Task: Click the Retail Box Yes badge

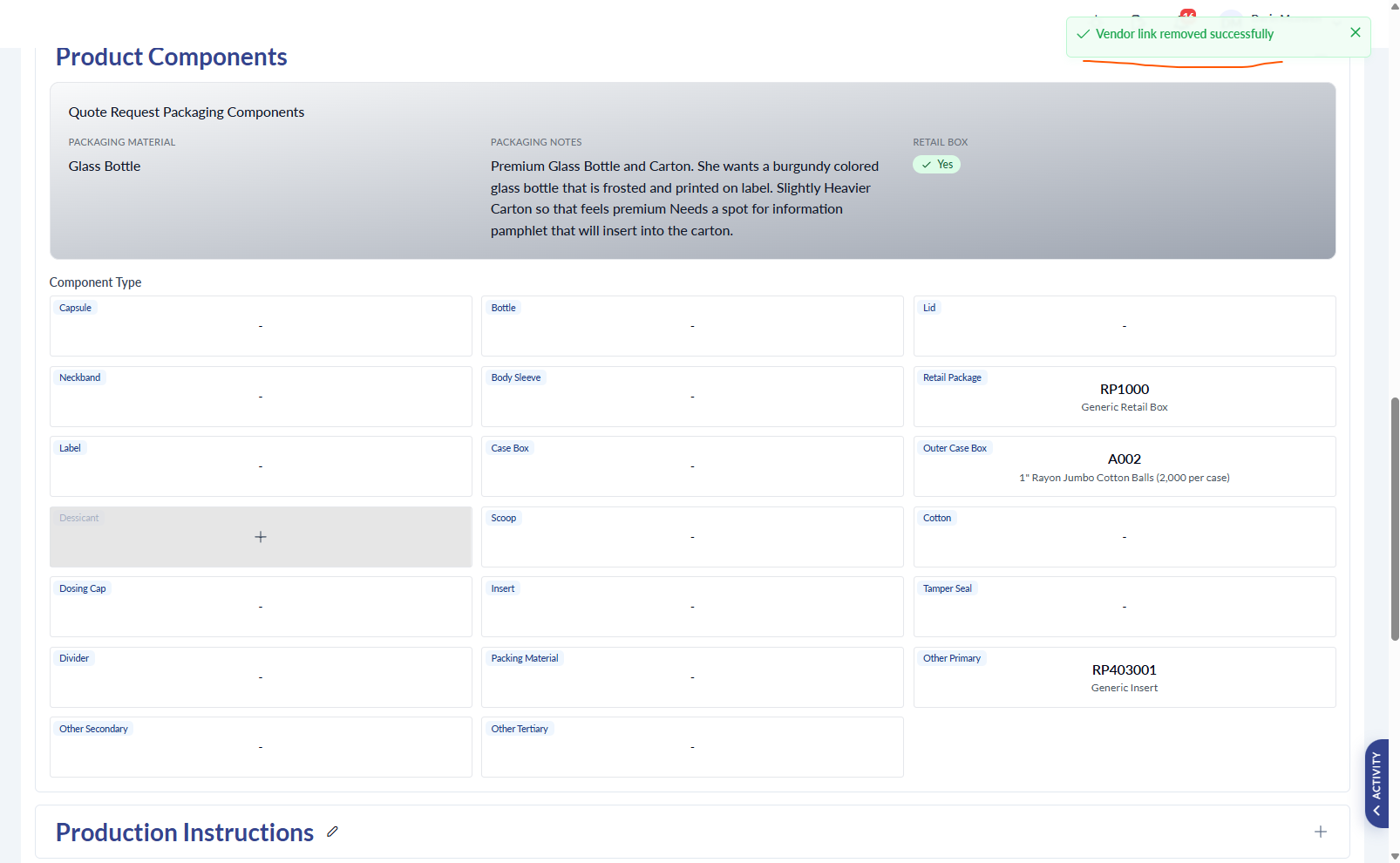Action: (936, 164)
